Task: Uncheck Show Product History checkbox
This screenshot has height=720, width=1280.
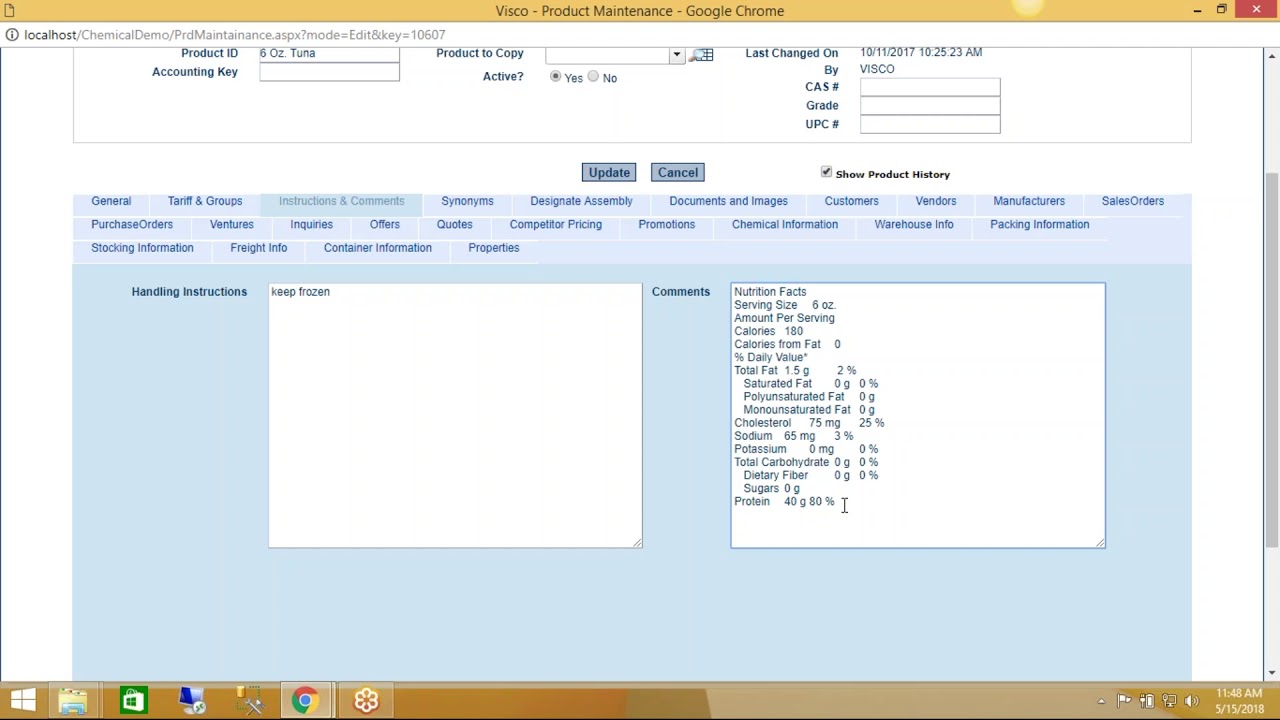Action: click(826, 173)
